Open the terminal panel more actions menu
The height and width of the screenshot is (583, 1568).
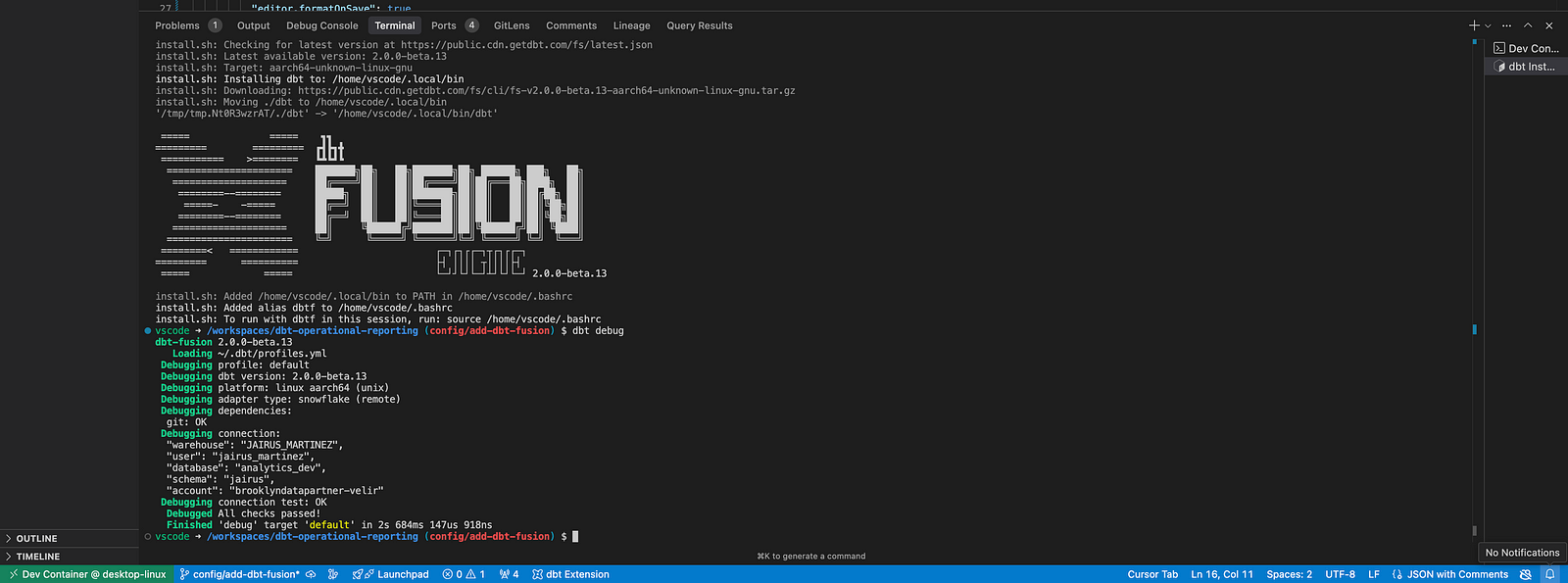1506,25
